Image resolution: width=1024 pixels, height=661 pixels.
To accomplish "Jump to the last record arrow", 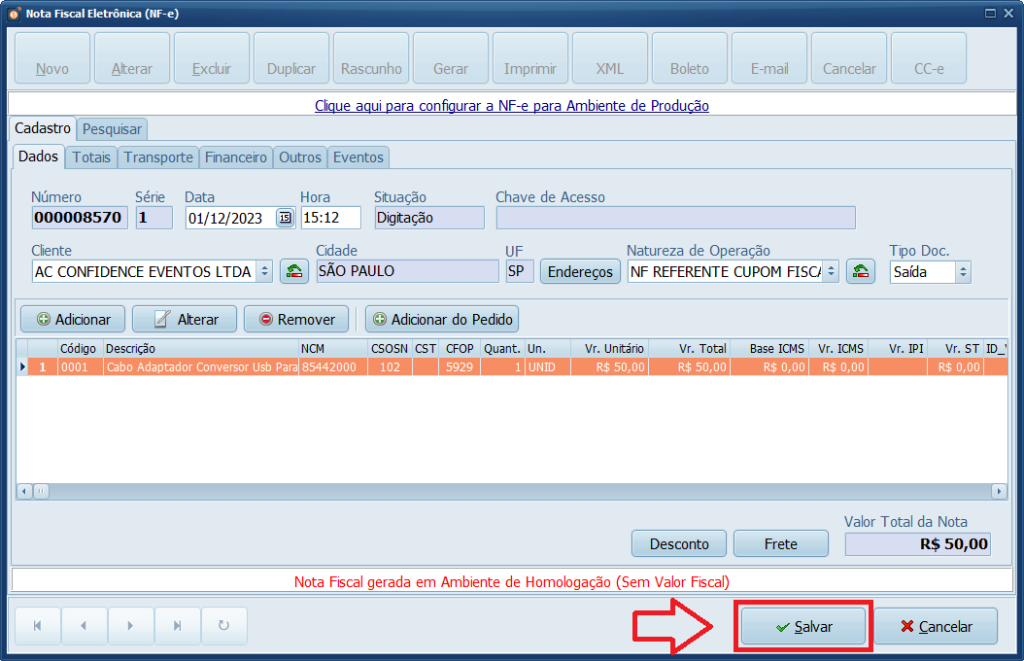I will pyautogui.click(x=177, y=626).
